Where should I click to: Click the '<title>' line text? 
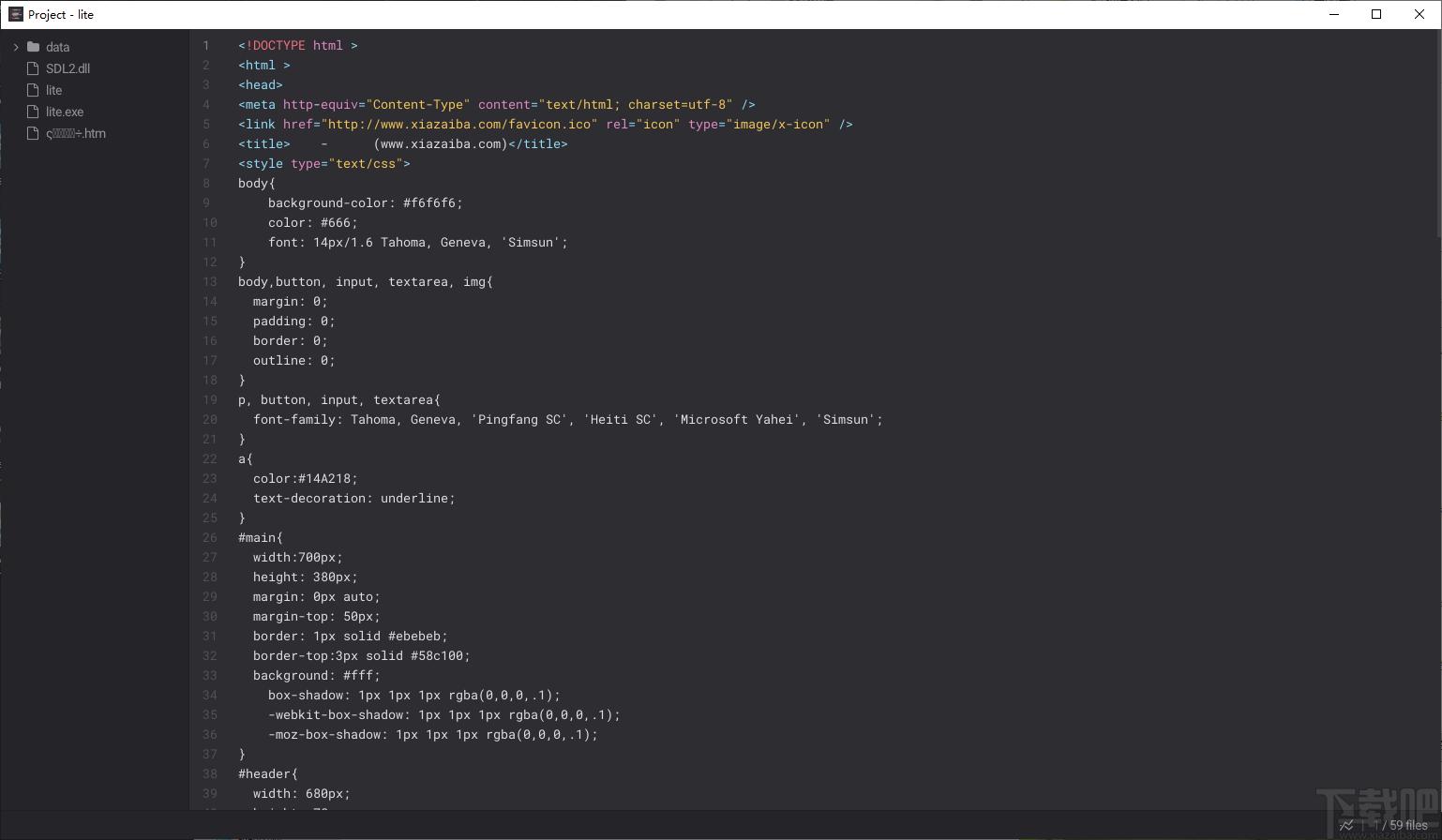click(x=403, y=143)
